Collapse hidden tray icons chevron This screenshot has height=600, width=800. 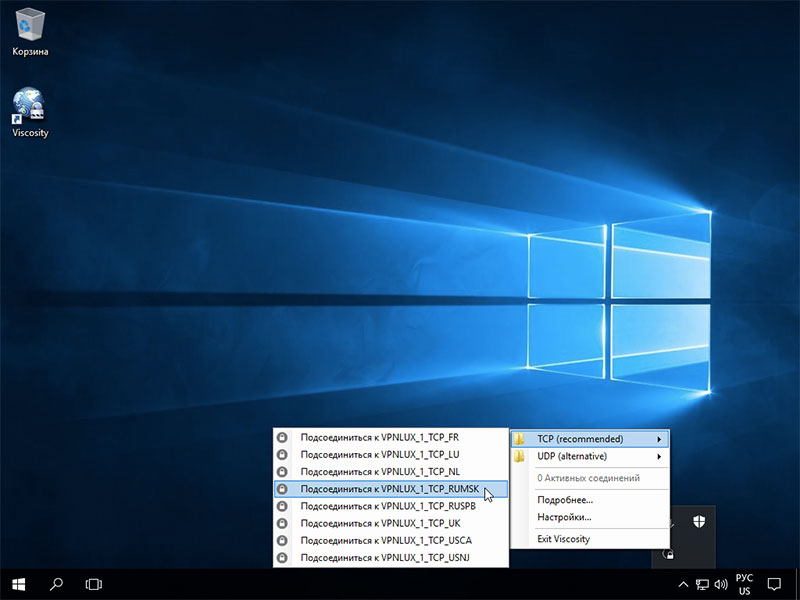pos(683,584)
